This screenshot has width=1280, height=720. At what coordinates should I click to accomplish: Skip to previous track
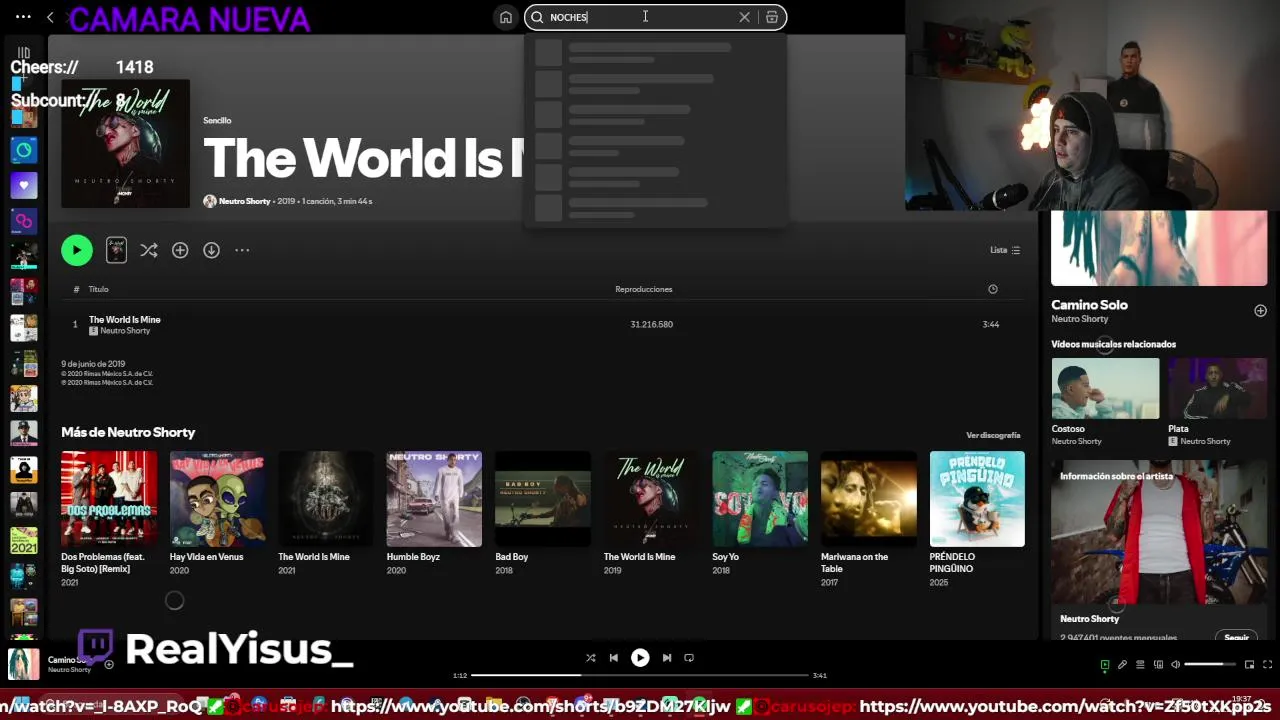click(613, 658)
